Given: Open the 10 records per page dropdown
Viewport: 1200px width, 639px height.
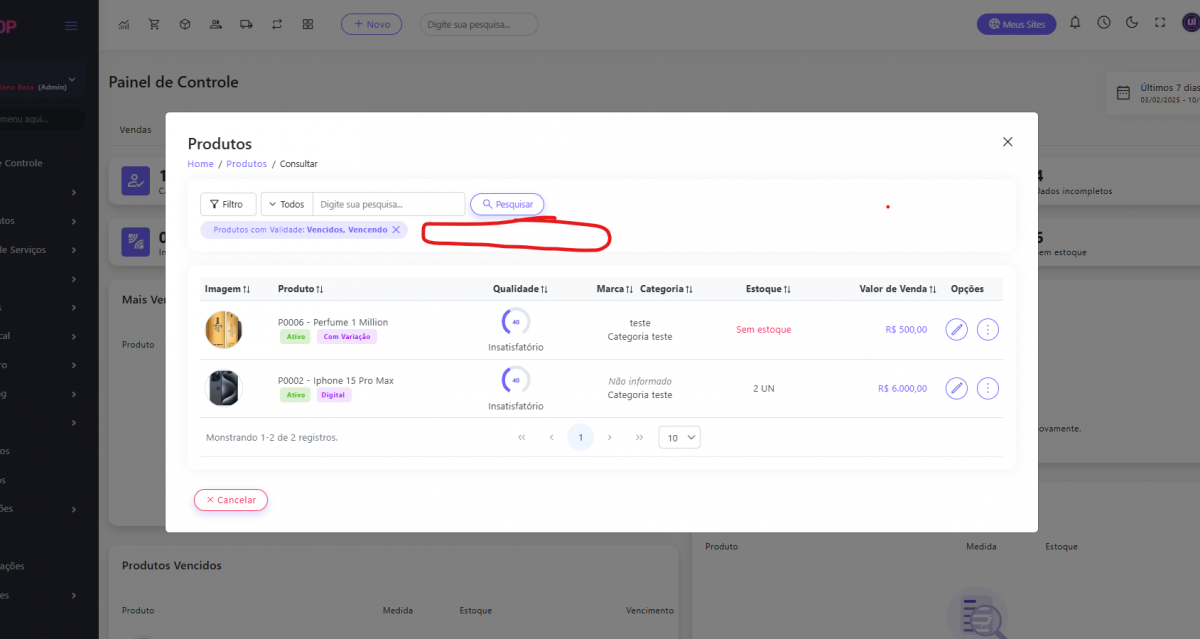Looking at the screenshot, I should (679, 438).
